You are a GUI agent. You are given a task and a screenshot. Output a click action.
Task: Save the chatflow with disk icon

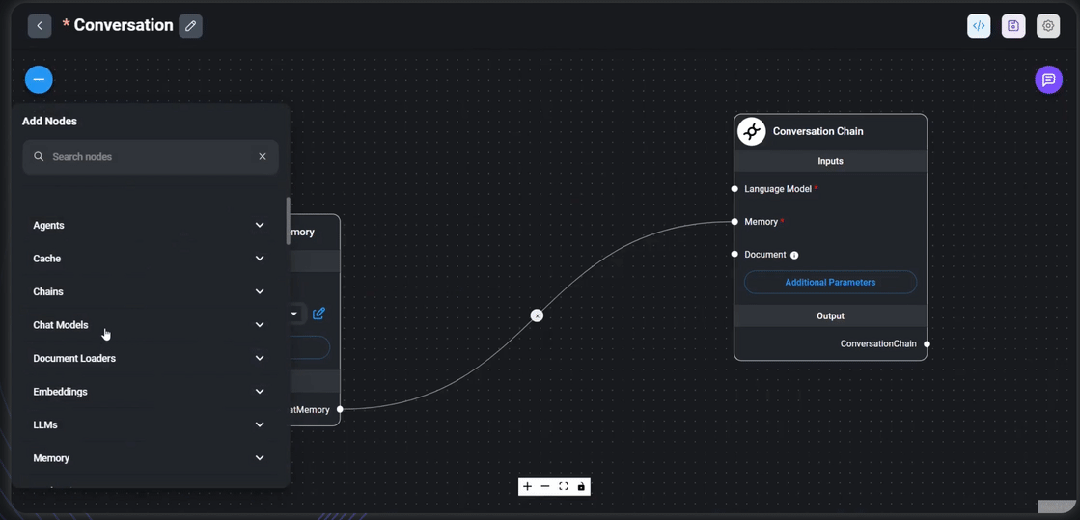(x=1013, y=25)
